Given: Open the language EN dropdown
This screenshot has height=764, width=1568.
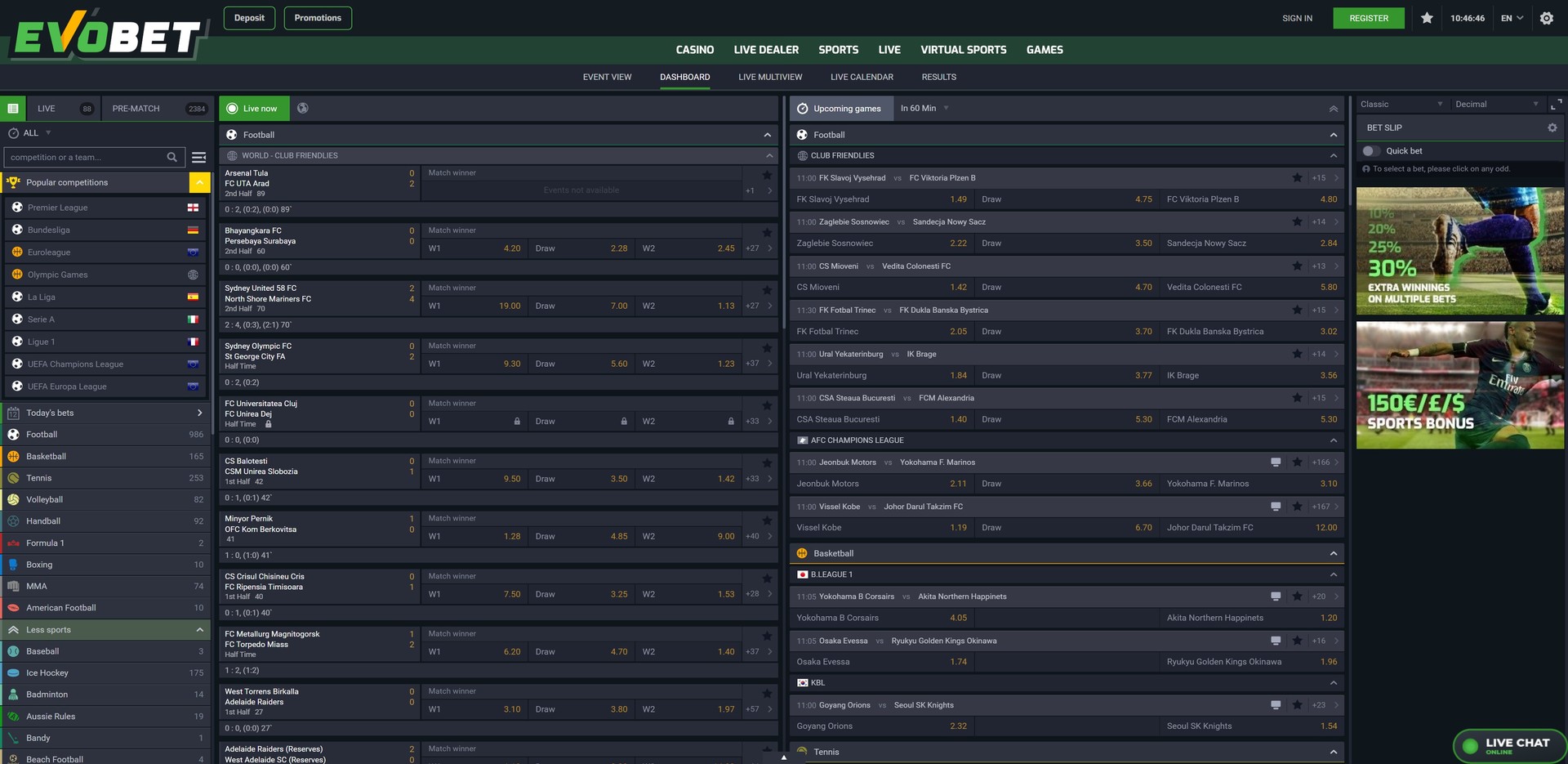Looking at the screenshot, I should click(x=1512, y=18).
